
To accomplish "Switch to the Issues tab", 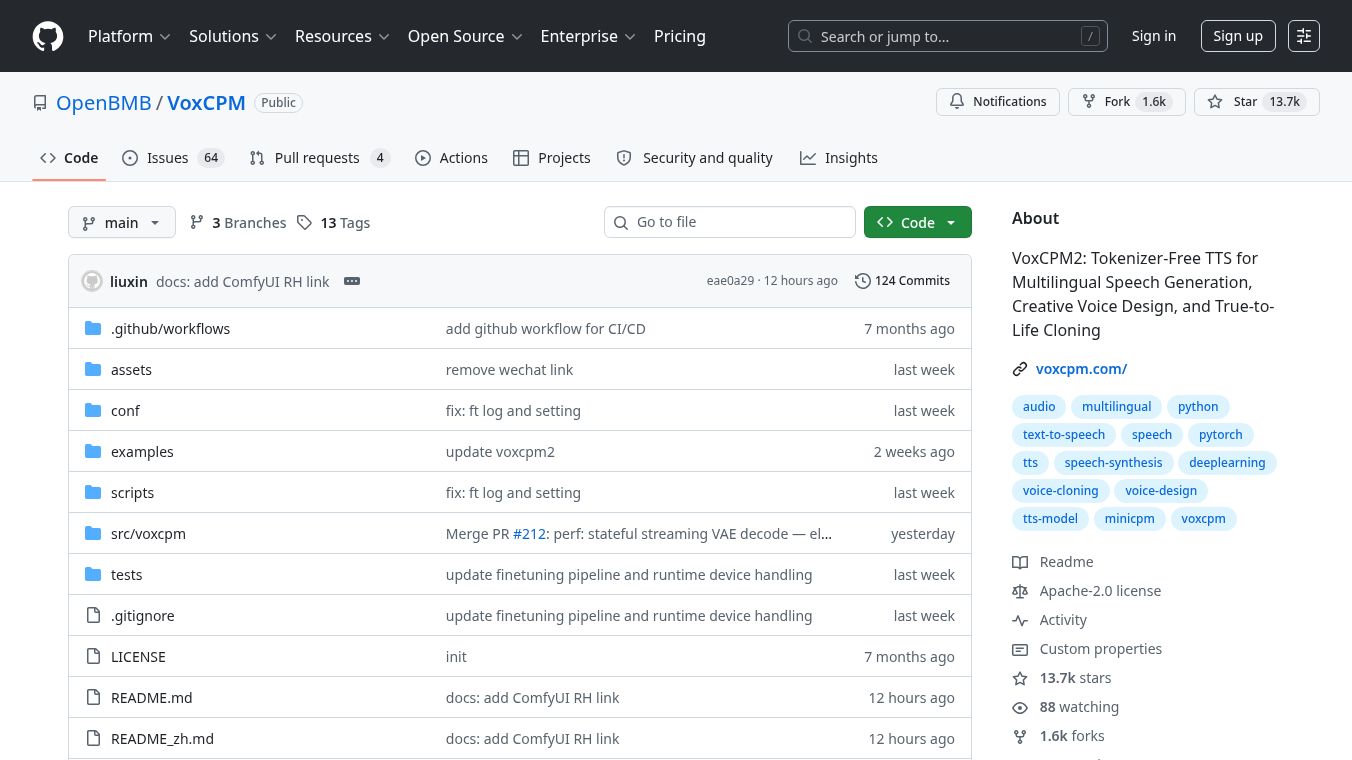I will pyautogui.click(x=172, y=158).
